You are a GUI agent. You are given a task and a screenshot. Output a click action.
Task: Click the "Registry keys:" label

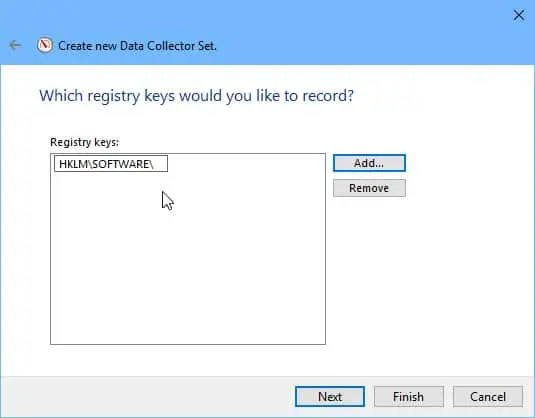(x=84, y=142)
